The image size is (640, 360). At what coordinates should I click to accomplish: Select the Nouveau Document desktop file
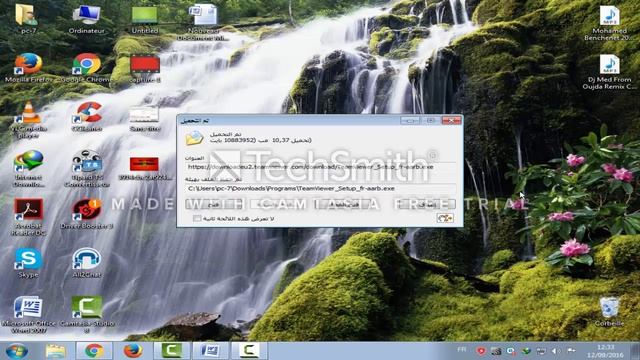(203, 21)
